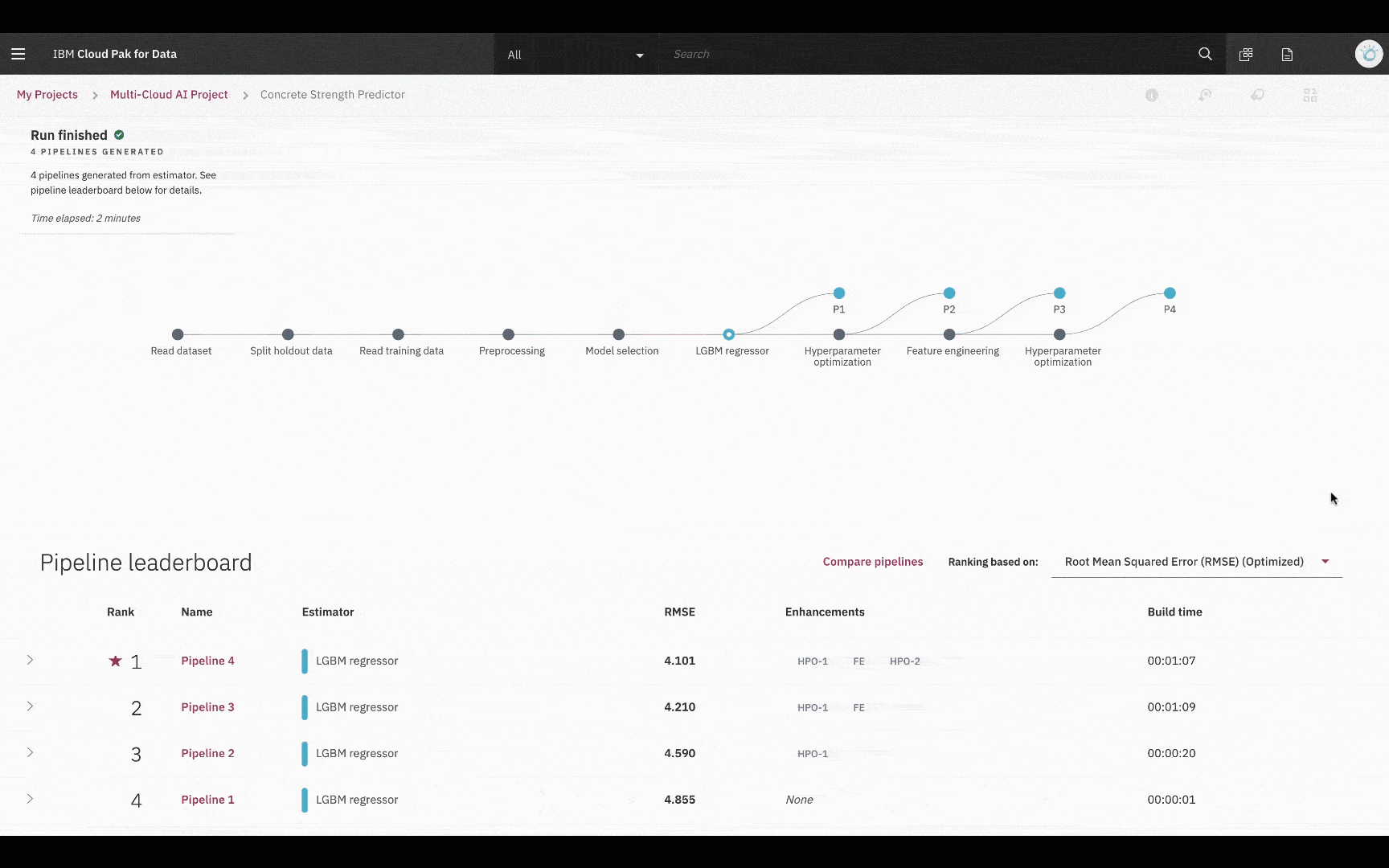Open the hamburger navigation menu
This screenshot has height=868, width=1389.
tap(18, 54)
